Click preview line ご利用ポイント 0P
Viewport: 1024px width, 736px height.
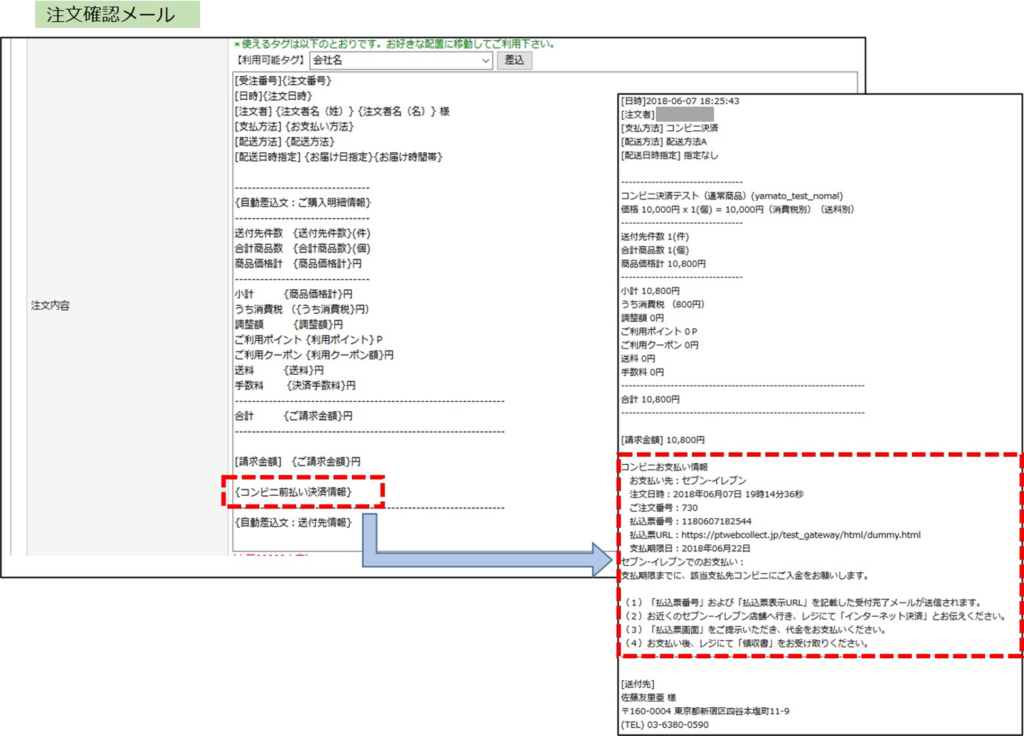pyautogui.click(x=659, y=332)
